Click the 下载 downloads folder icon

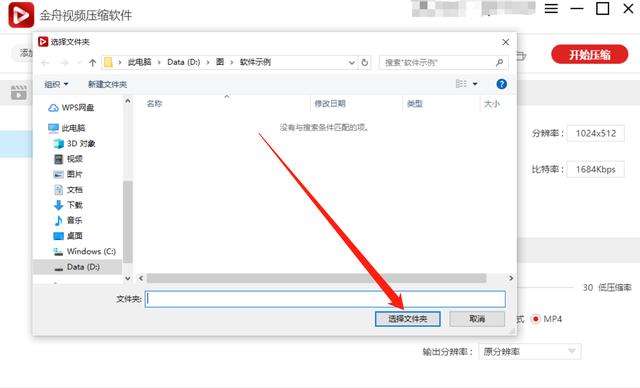click(58, 205)
